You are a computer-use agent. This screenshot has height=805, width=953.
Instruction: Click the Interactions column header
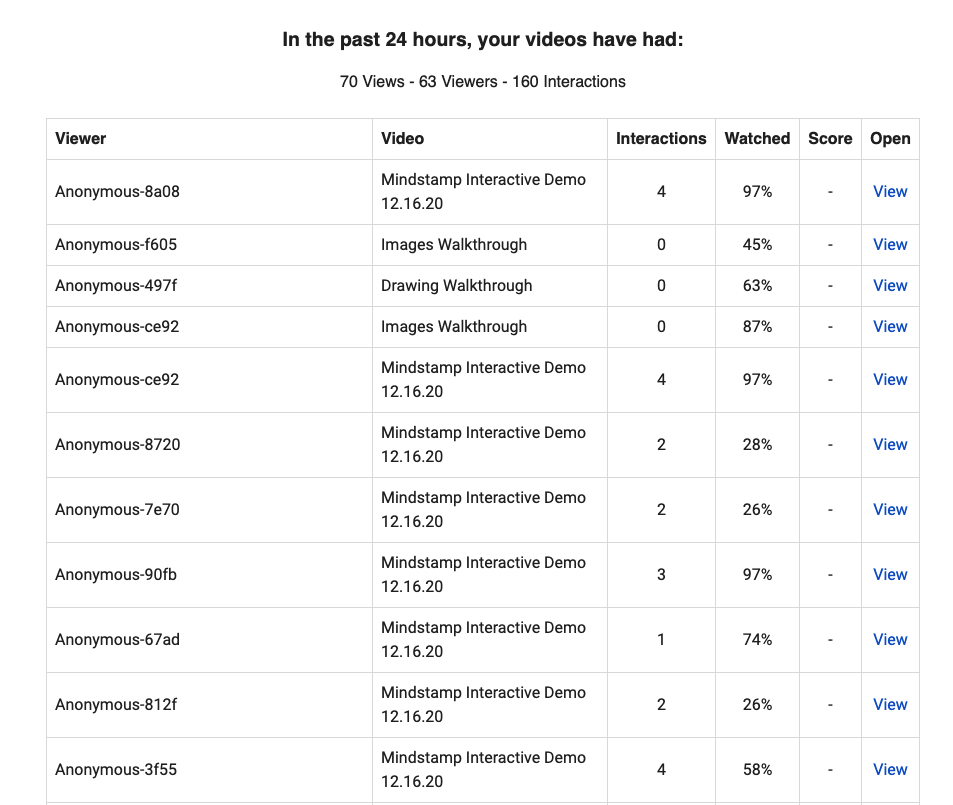point(661,138)
